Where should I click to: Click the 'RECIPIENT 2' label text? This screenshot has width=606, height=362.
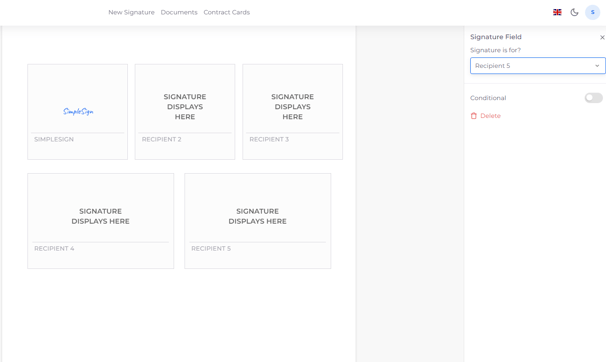point(161,139)
